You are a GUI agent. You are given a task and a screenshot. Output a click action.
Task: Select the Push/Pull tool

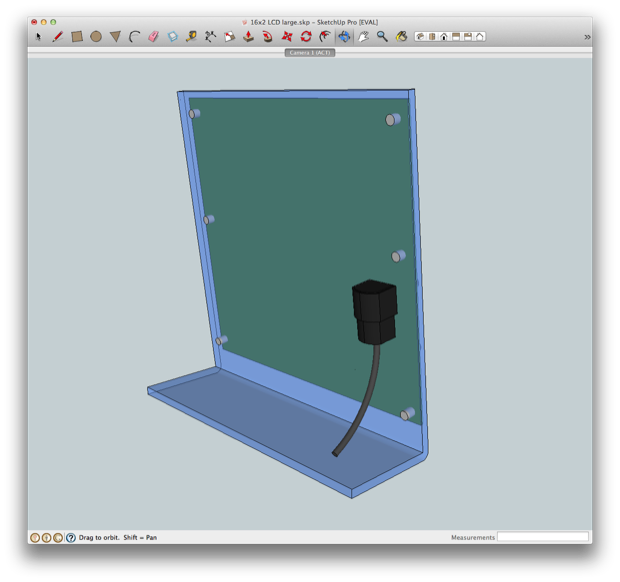tap(248, 37)
